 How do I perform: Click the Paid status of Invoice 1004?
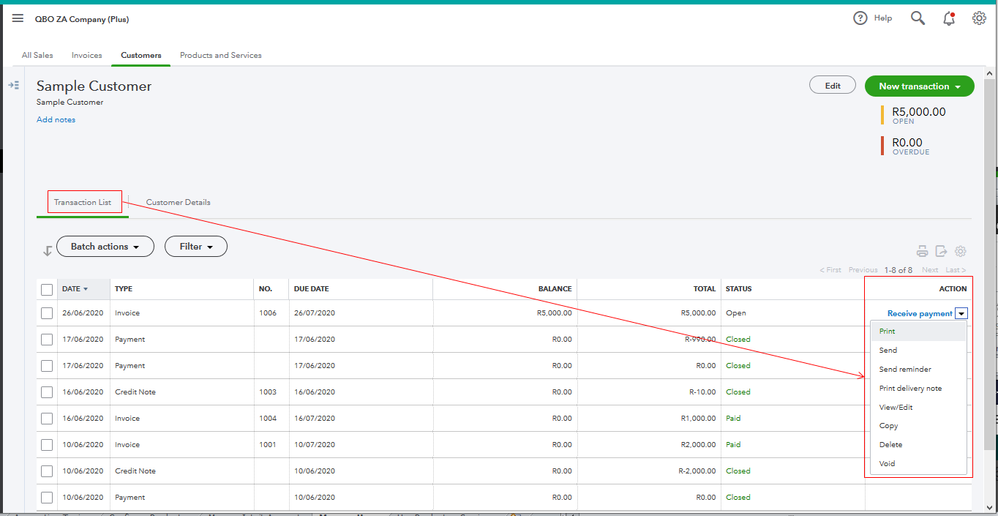pos(733,419)
